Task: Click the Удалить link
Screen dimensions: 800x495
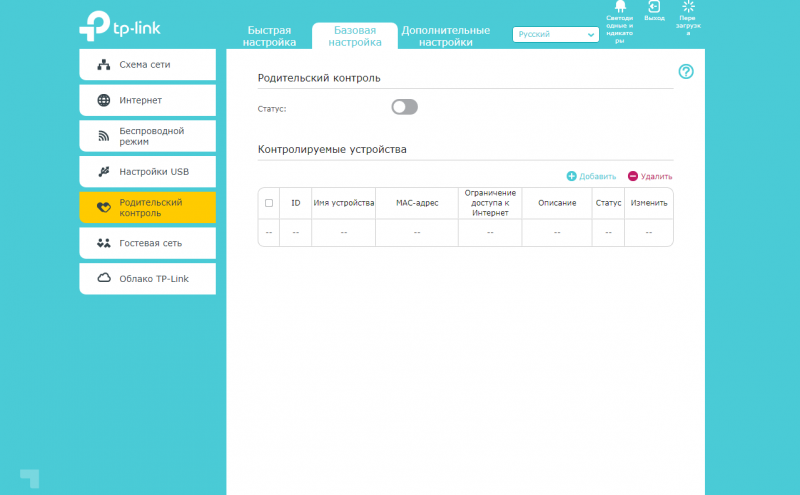Action: pos(656,177)
